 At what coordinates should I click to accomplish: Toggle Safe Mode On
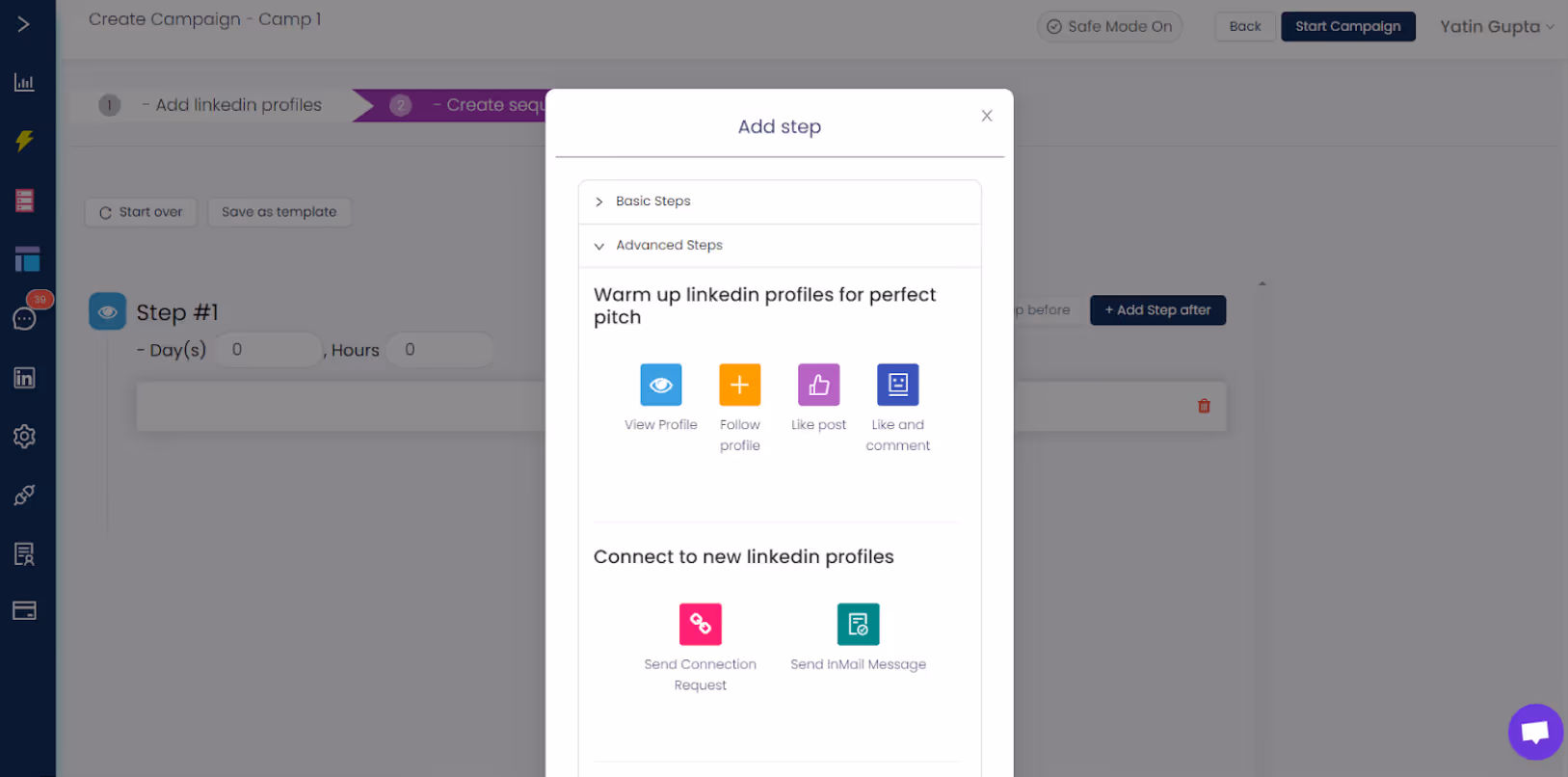(1109, 26)
